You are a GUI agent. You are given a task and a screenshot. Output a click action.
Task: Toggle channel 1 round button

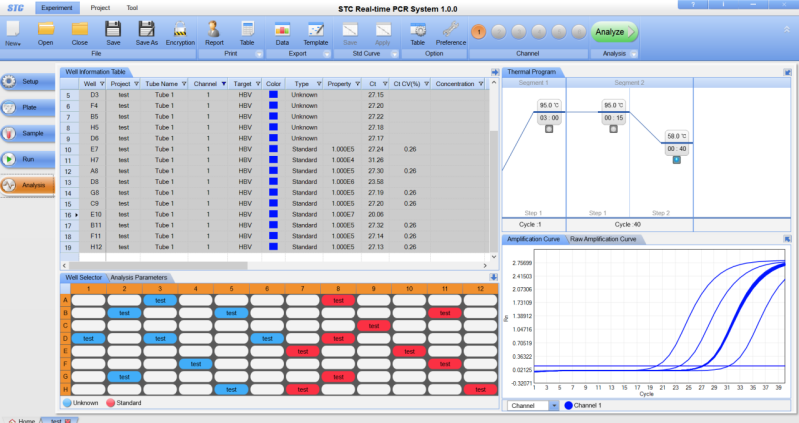[x=478, y=32]
